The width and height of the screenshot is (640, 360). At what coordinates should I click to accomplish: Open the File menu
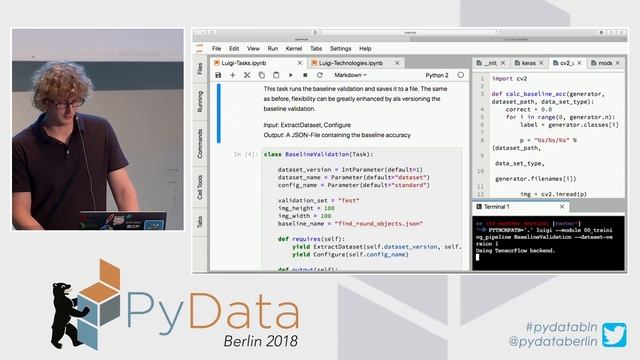point(217,49)
